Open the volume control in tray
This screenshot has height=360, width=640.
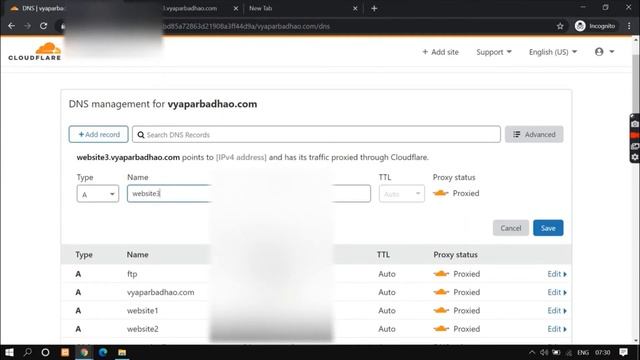pos(544,352)
